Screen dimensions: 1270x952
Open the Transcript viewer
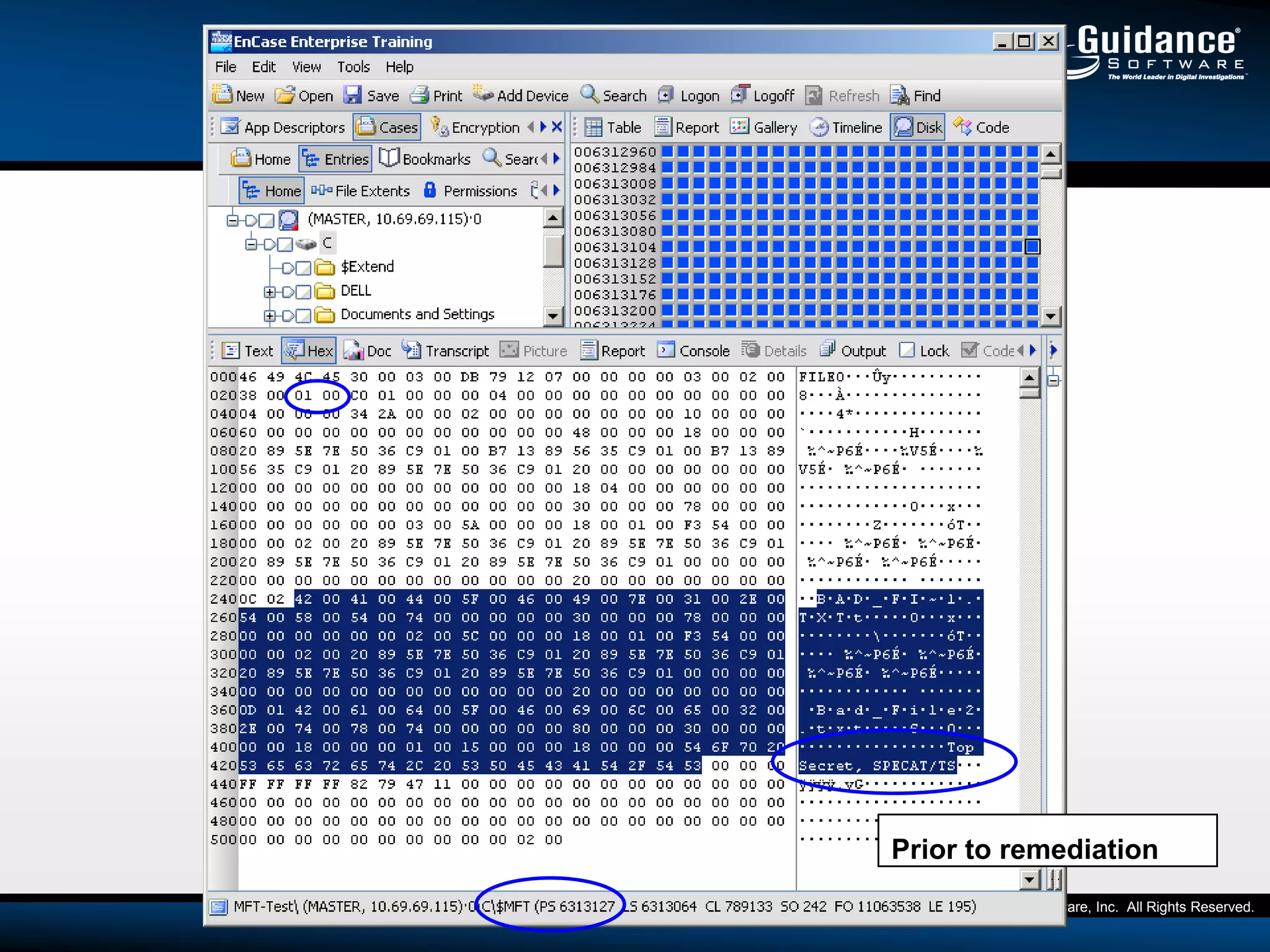[x=445, y=351]
